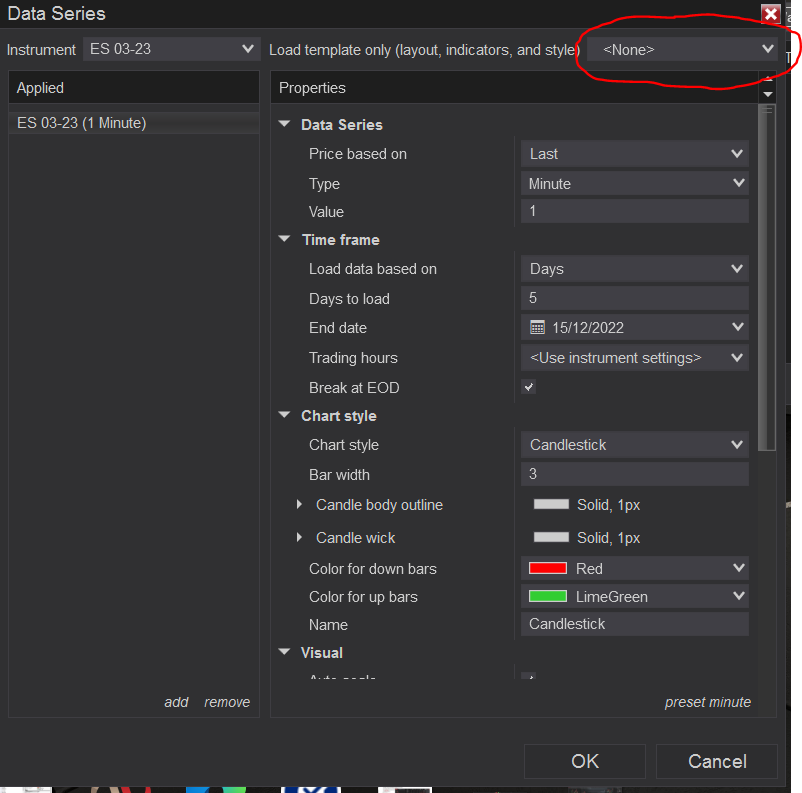Collapse the Chart style section
Image resolution: width=802 pixels, height=793 pixels.
pyautogui.click(x=284, y=415)
